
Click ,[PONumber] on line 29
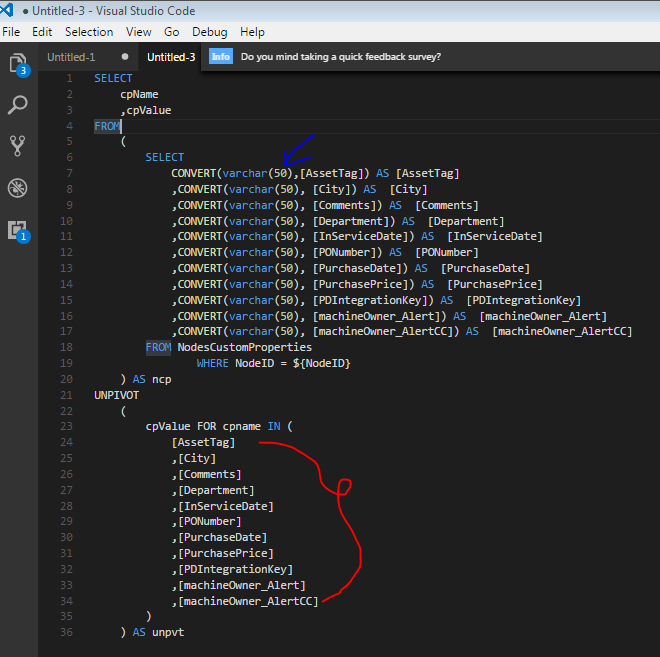206,521
